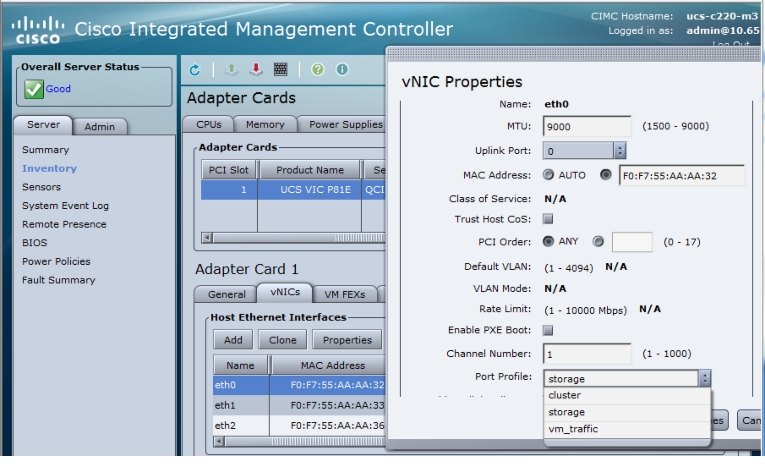The image size is (765, 473).
Task: Click the Cisco logo
Action: (38, 30)
